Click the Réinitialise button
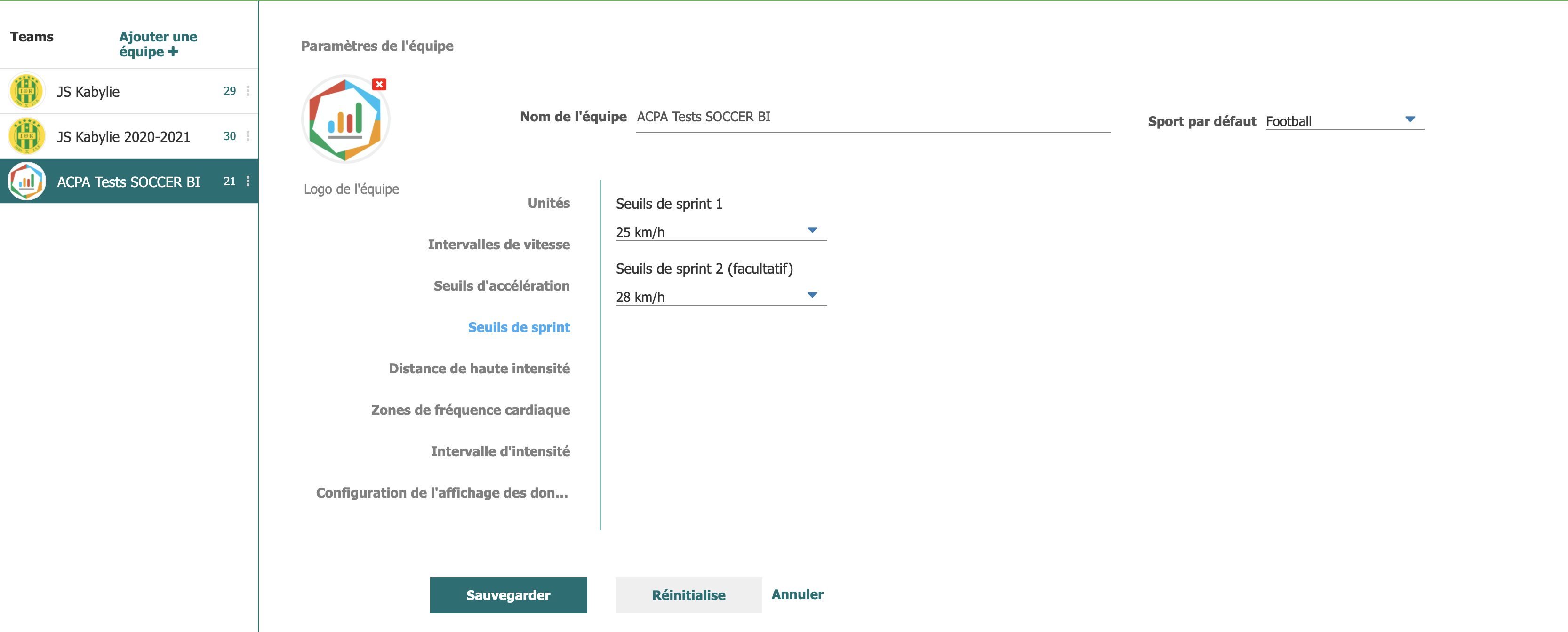 pyautogui.click(x=688, y=595)
